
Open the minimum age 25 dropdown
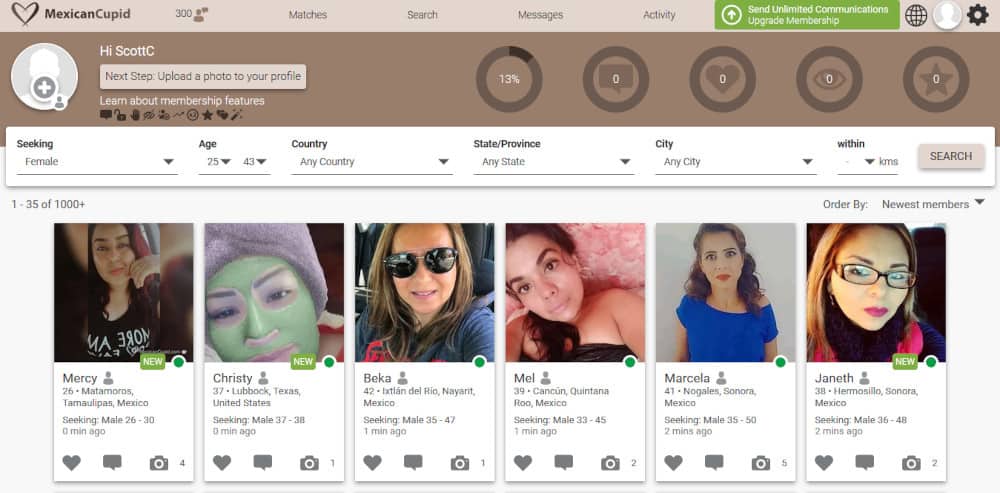tap(215, 162)
